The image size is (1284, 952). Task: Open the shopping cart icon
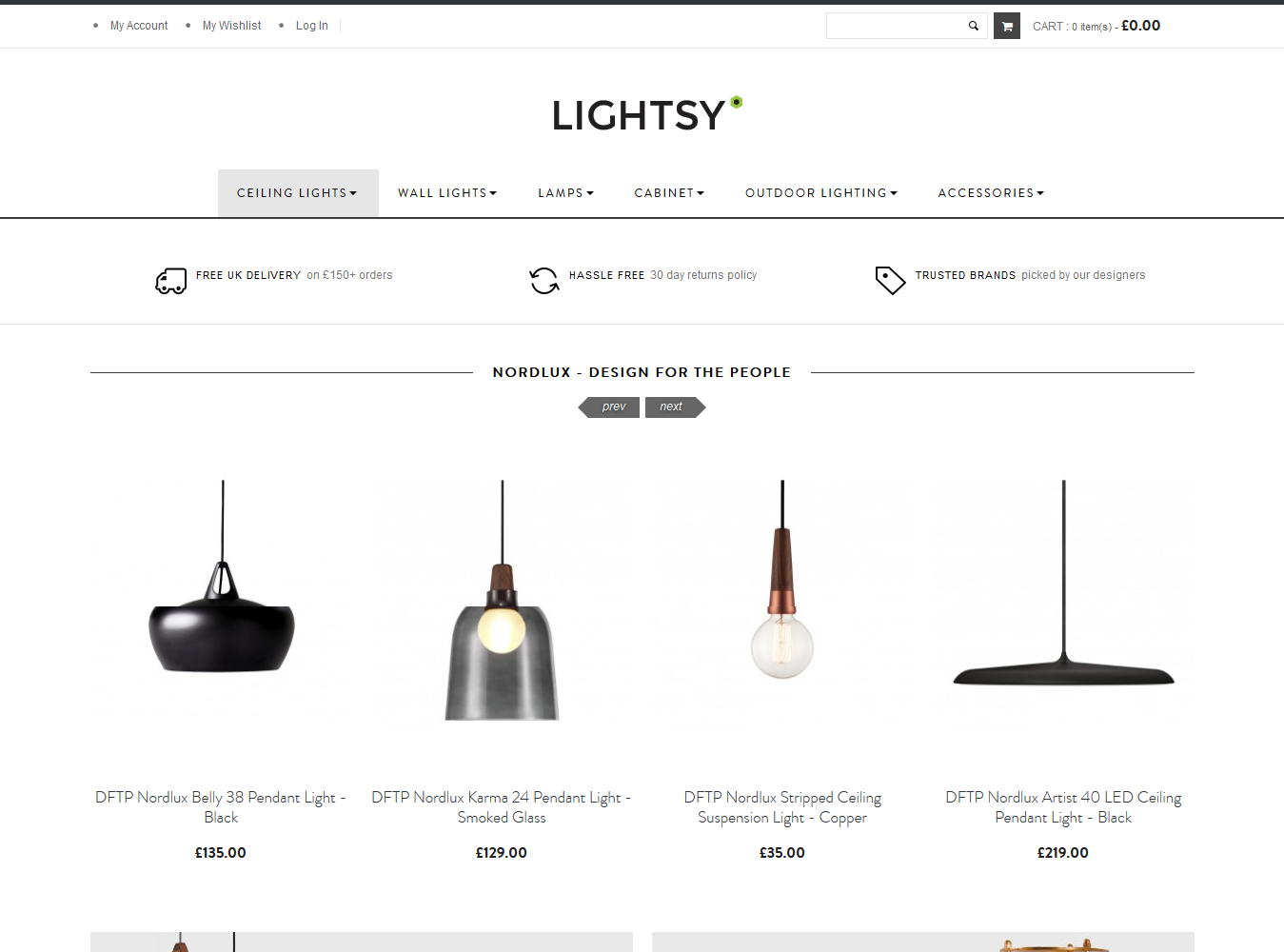(1007, 26)
